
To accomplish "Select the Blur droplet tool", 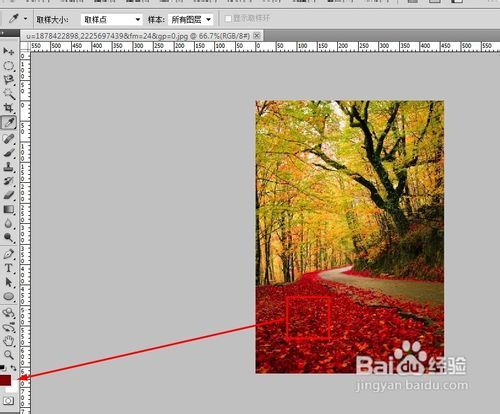I will [9, 223].
